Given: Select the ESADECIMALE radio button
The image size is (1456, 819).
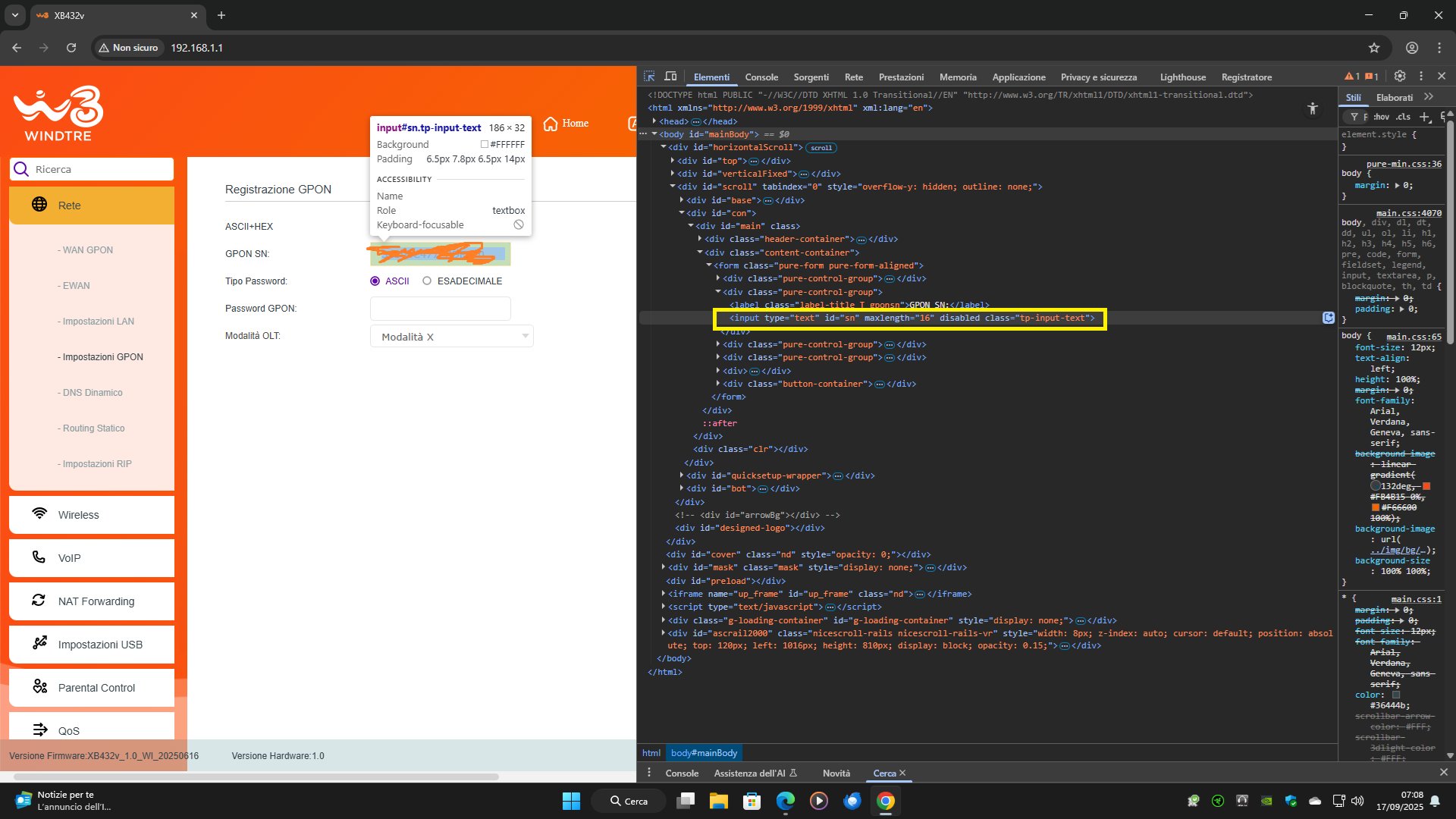Looking at the screenshot, I should (427, 281).
